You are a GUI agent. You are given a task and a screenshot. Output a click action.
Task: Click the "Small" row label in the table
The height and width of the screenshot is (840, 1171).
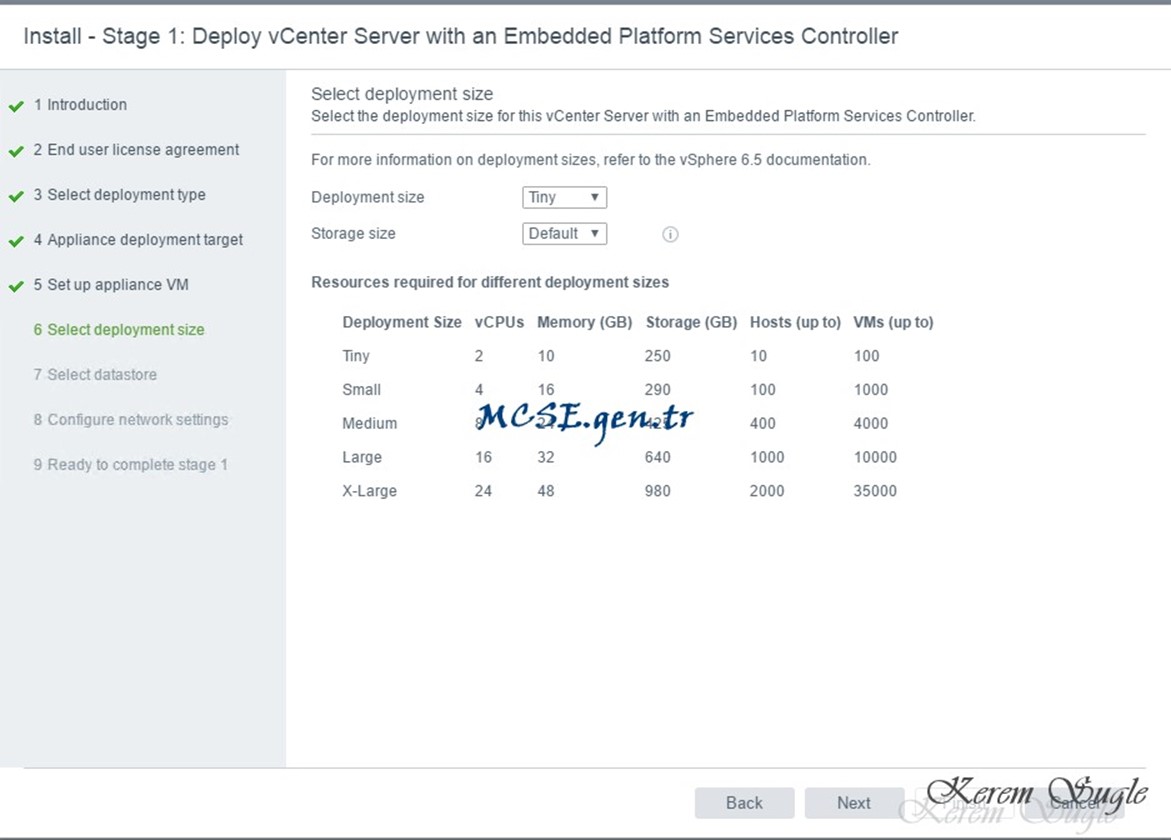click(x=361, y=390)
